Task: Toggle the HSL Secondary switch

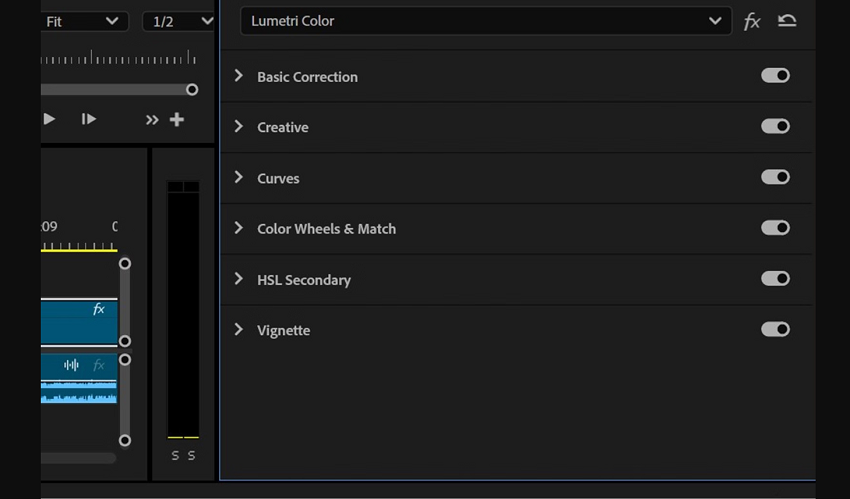Action: coord(775,278)
